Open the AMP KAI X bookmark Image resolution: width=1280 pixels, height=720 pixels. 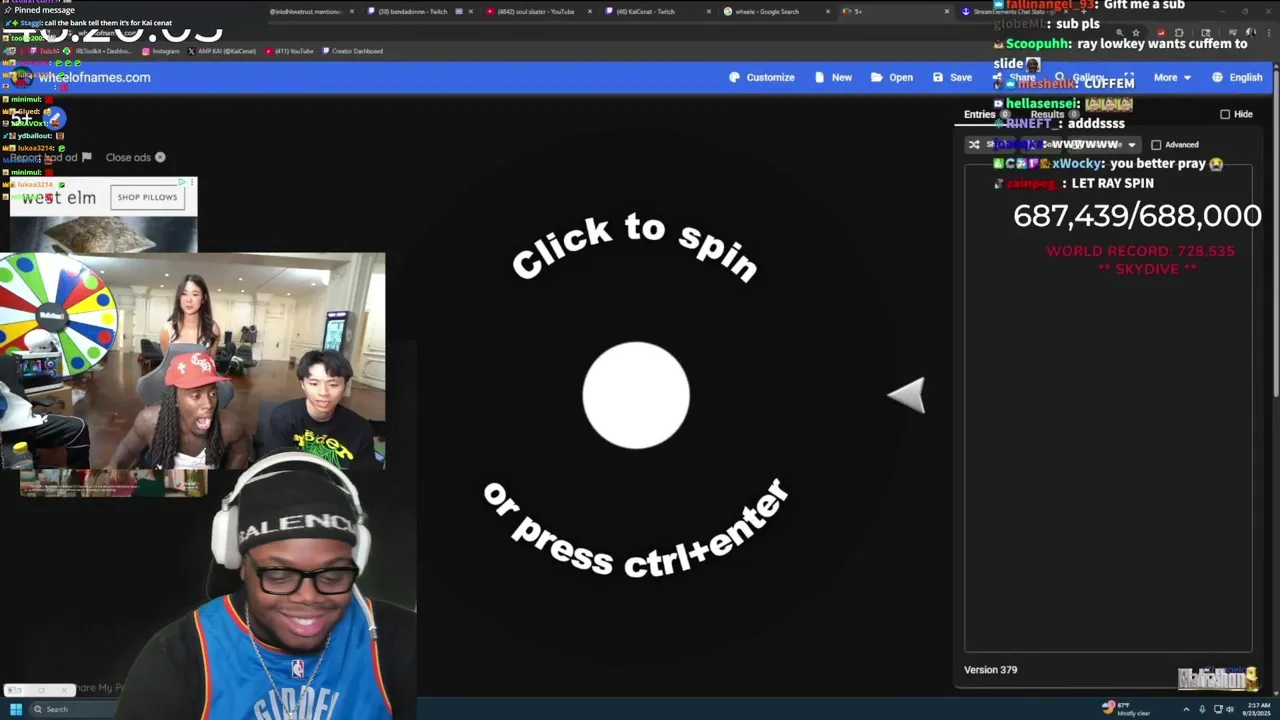220,51
